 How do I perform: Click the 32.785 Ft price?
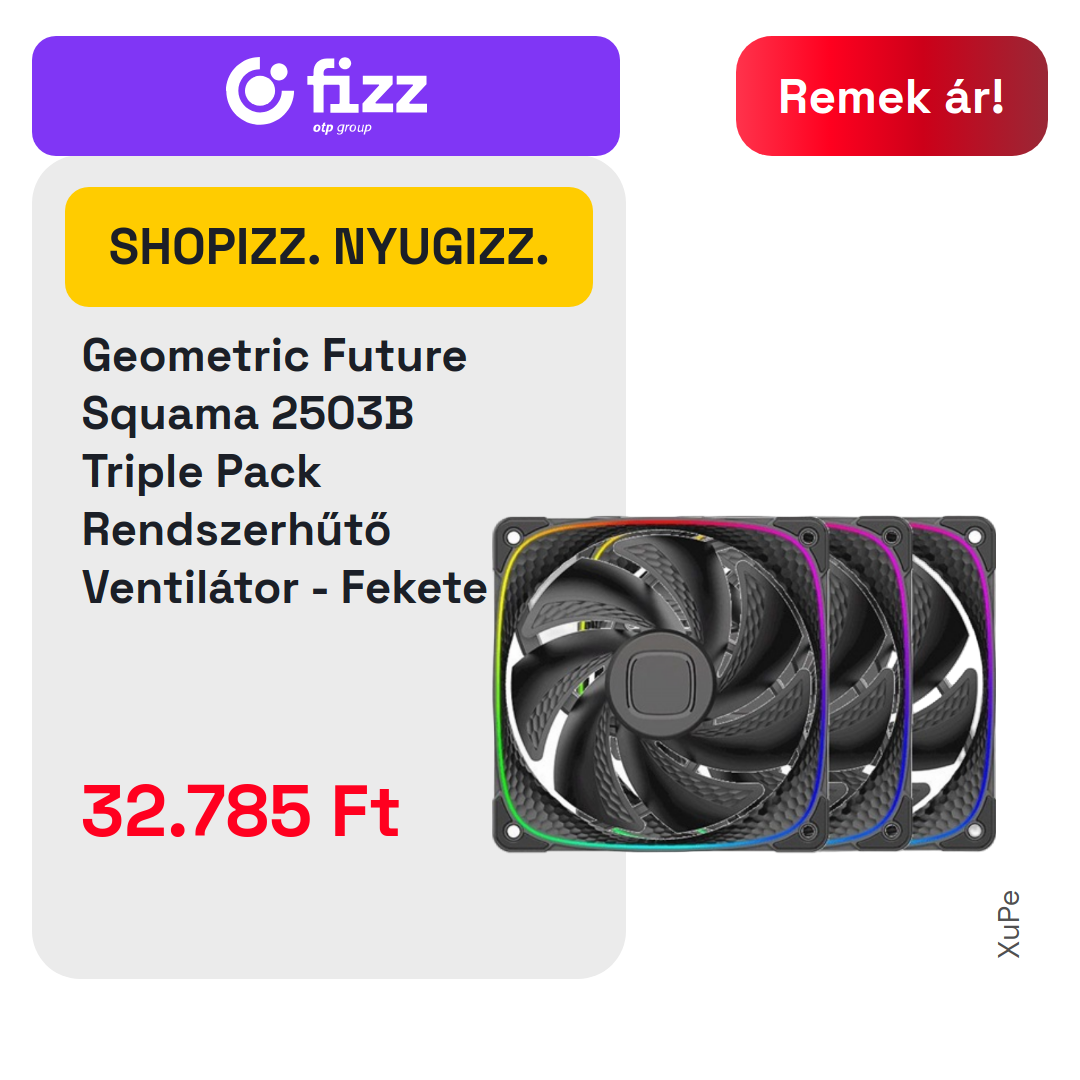(x=240, y=811)
